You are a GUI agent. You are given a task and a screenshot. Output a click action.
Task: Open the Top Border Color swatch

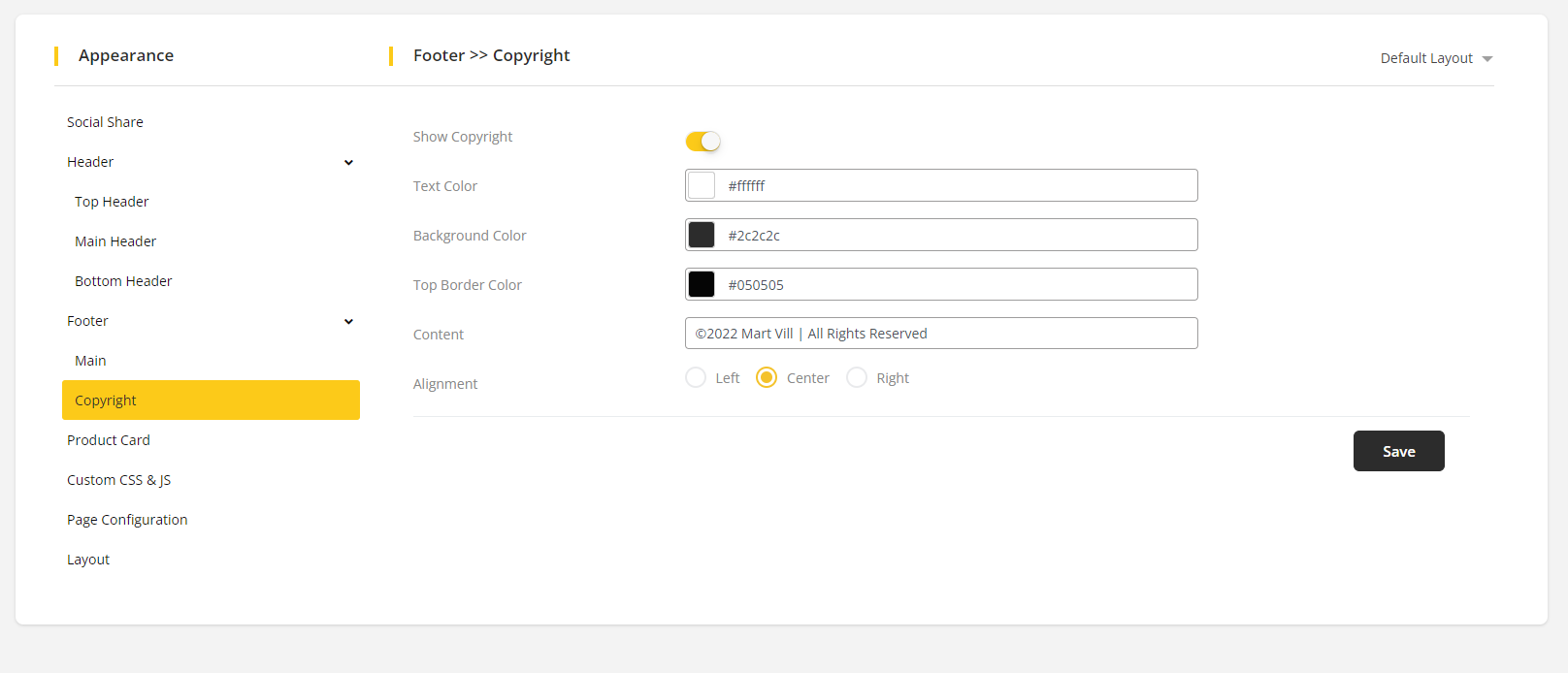tap(702, 284)
